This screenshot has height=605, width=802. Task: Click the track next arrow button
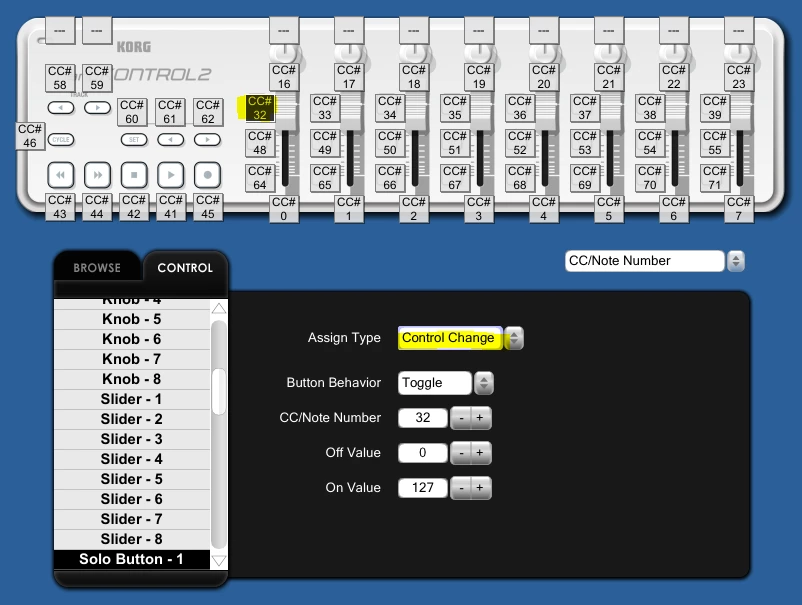[97, 108]
